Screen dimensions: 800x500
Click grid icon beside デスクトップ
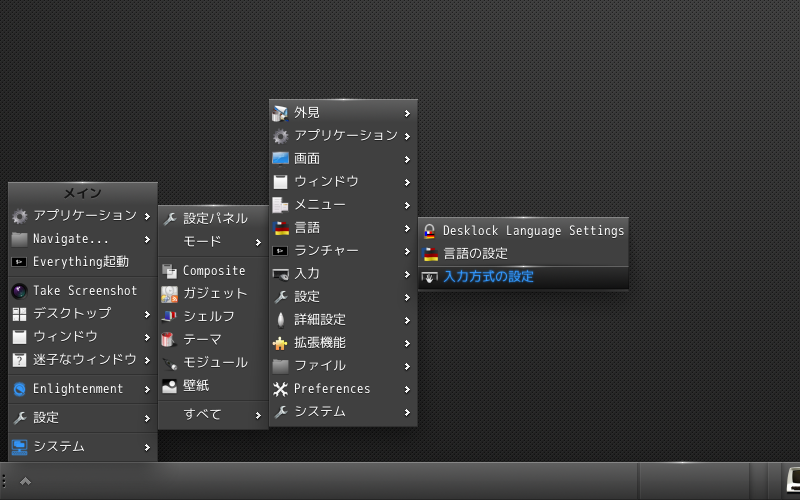(x=19, y=314)
